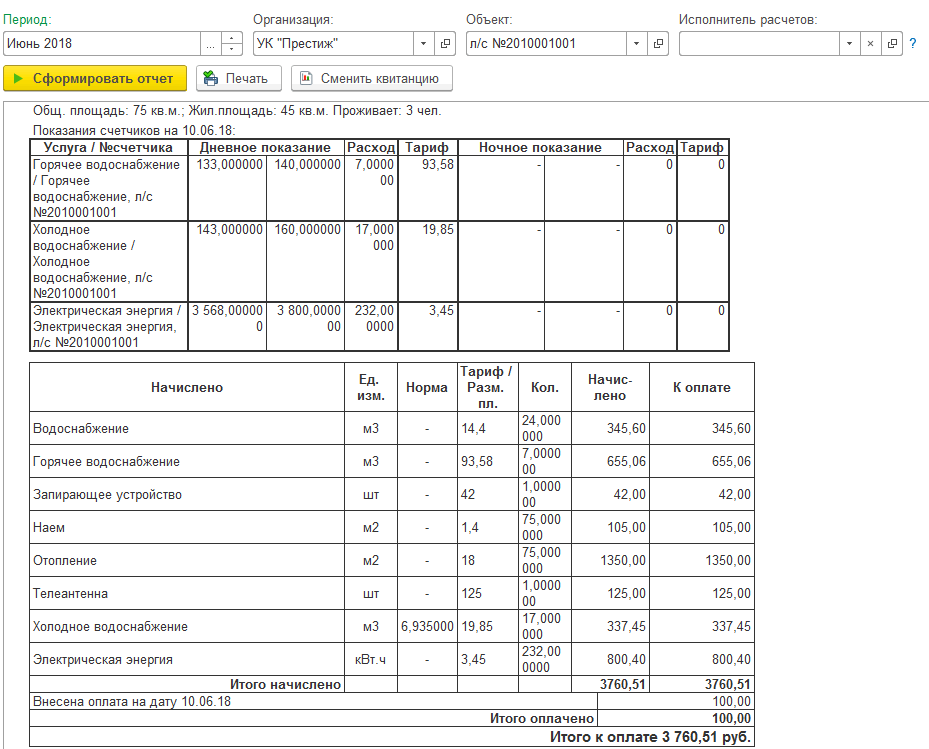This screenshot has height=749, width=929.
Task: Open the selected Объект record
Action: click(x=658, y=44)
